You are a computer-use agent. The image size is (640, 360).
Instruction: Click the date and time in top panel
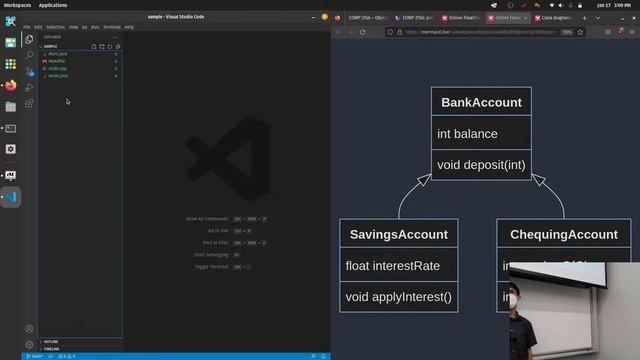[x=613, y=5]
